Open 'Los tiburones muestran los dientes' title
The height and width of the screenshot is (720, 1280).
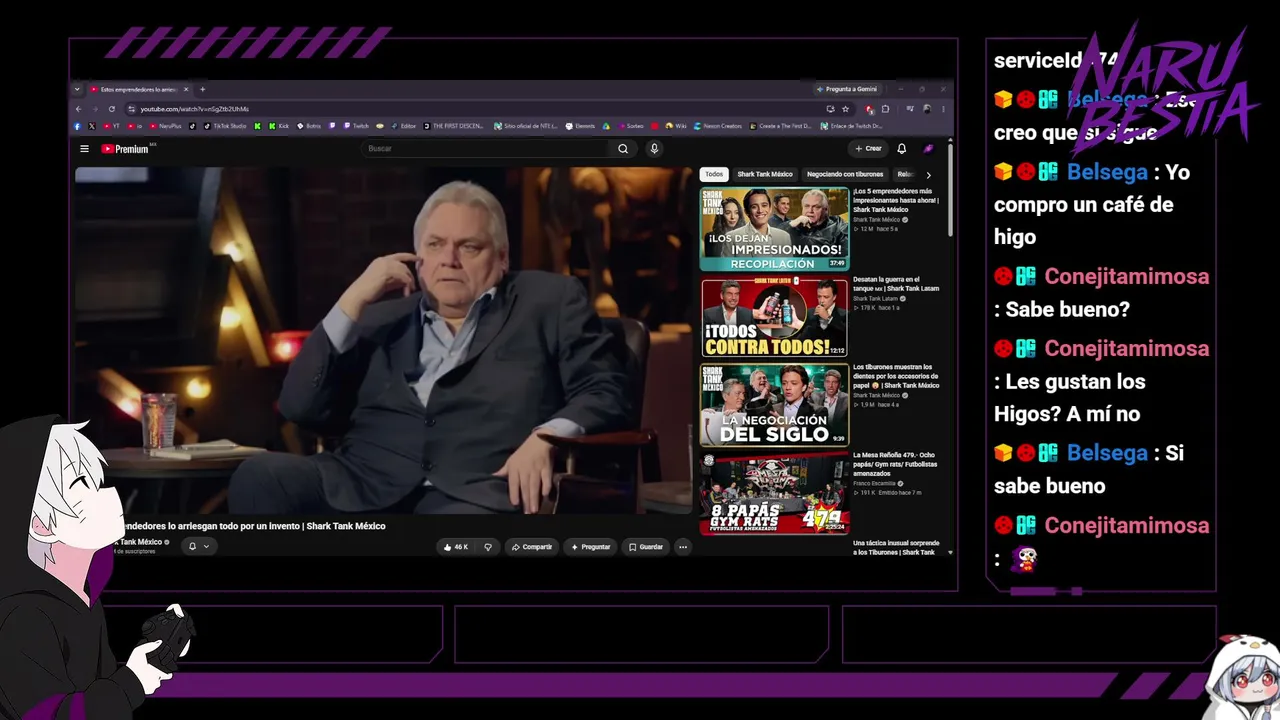click(x=896, y=376)
